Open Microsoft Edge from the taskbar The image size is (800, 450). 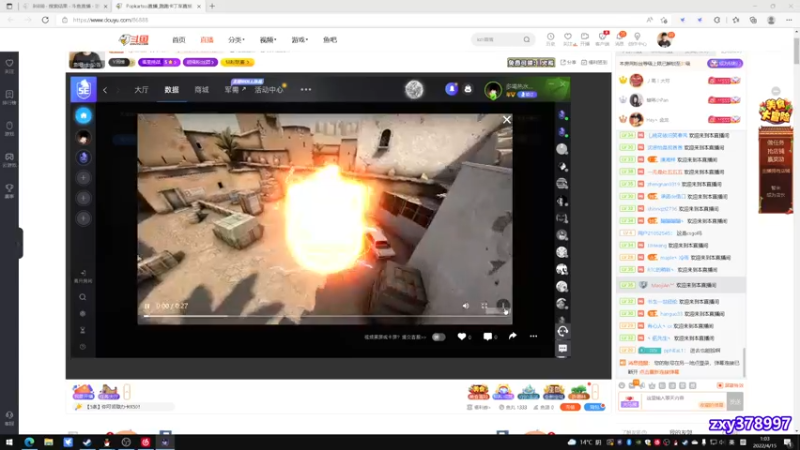[x=29, y=442]
